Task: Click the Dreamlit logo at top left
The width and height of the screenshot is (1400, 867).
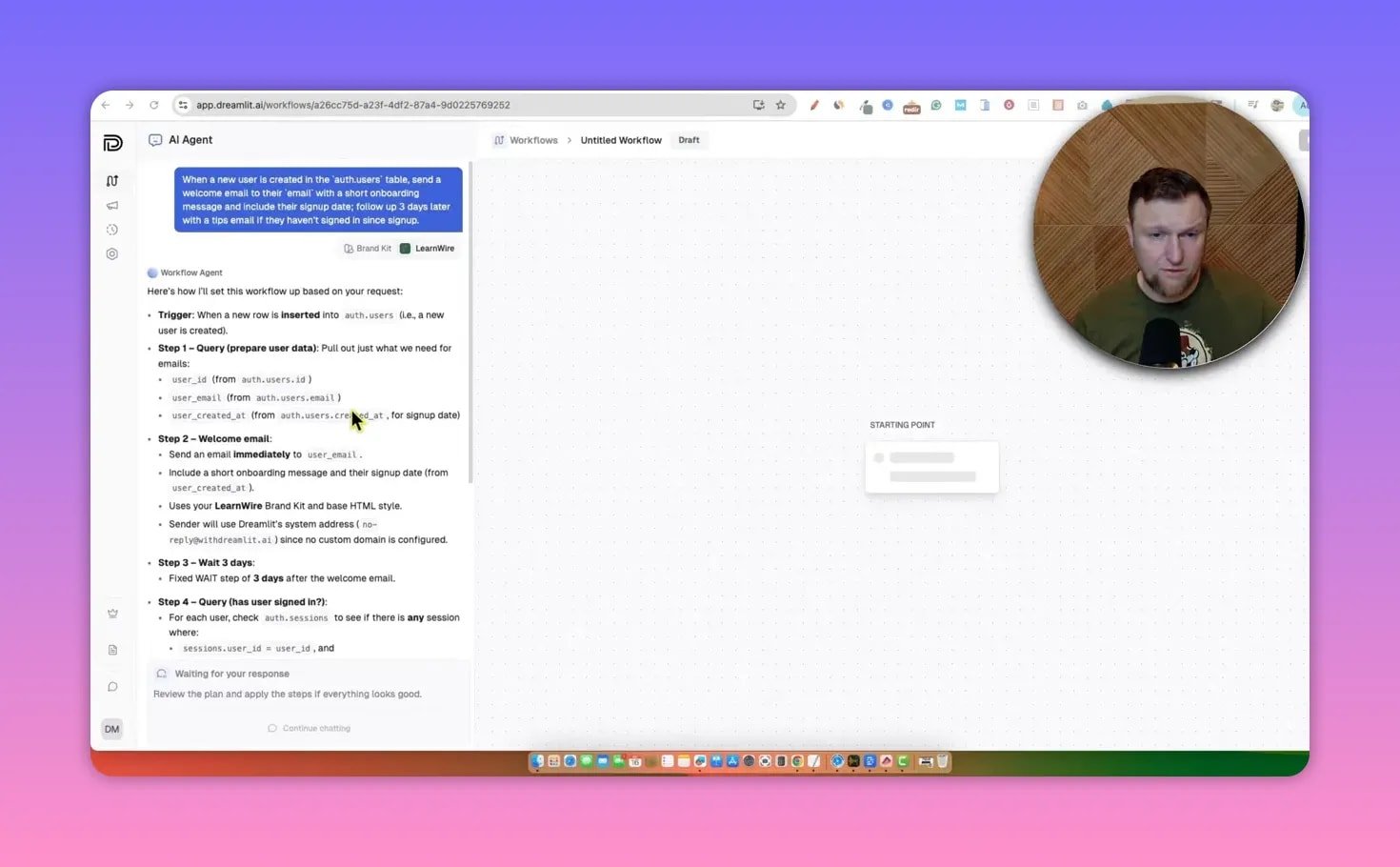Action: click(112, 143)
